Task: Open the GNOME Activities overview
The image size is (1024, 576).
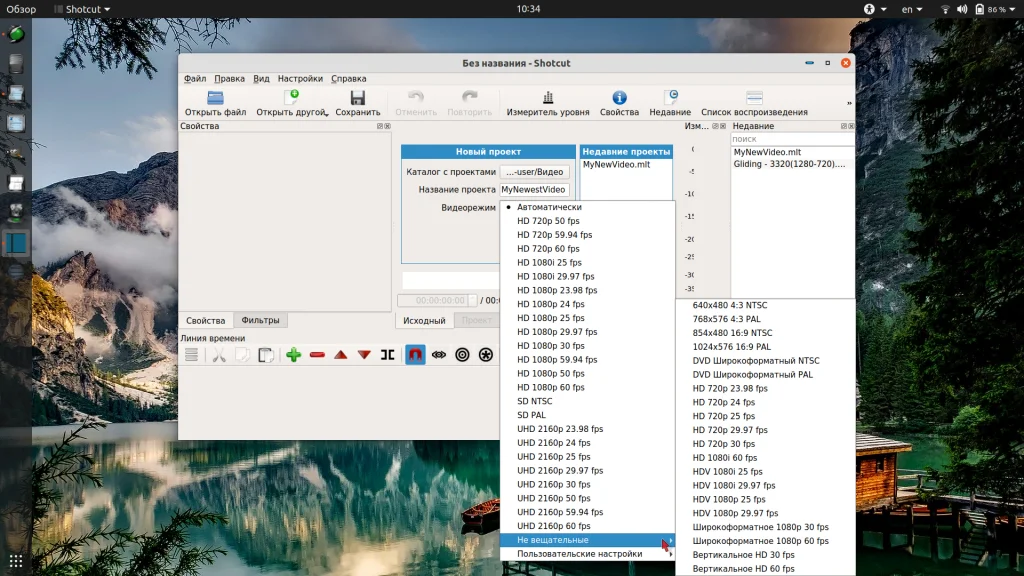Action: click(x=21, y=9)
